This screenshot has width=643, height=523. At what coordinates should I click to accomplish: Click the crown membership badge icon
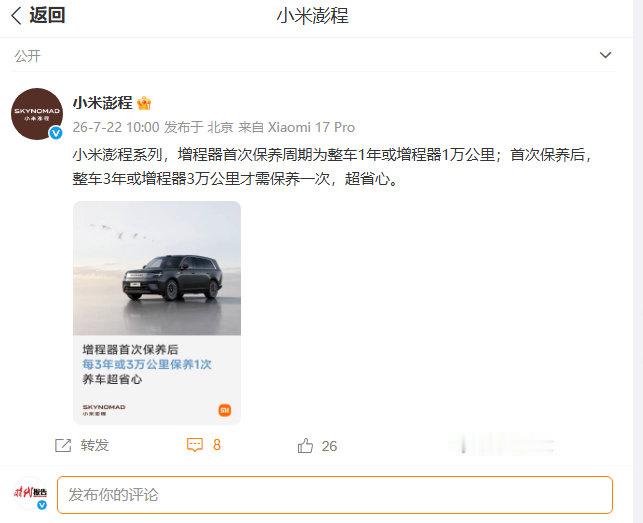click(x=144, y=103)
